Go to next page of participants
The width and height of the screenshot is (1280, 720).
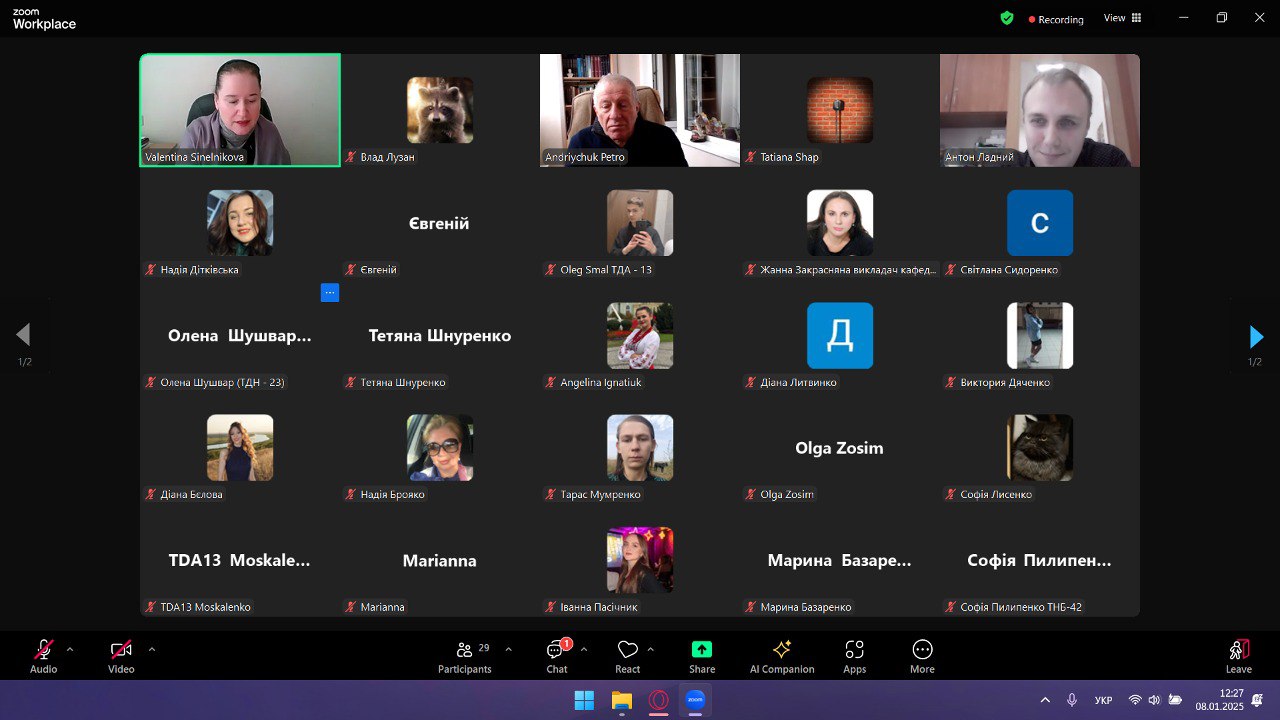(x=1256, y=337)
